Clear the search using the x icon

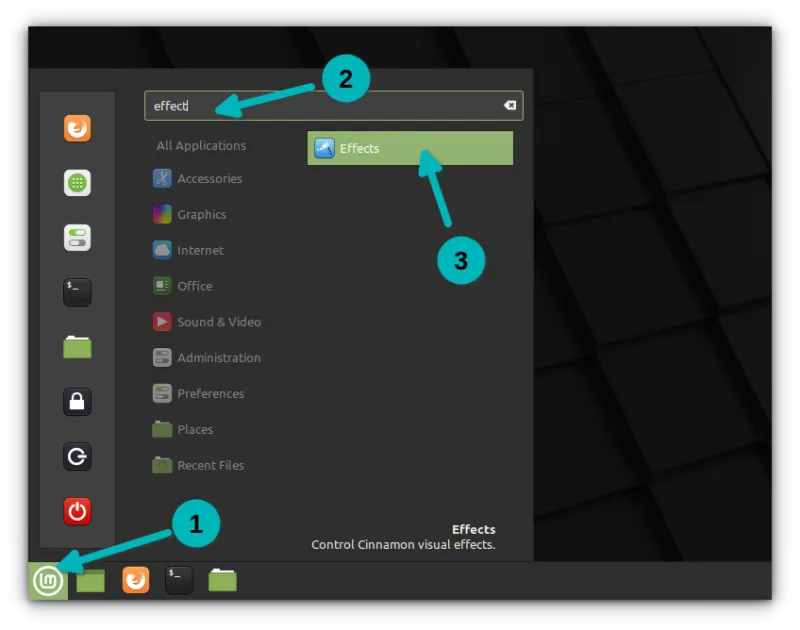pos(509,105)
